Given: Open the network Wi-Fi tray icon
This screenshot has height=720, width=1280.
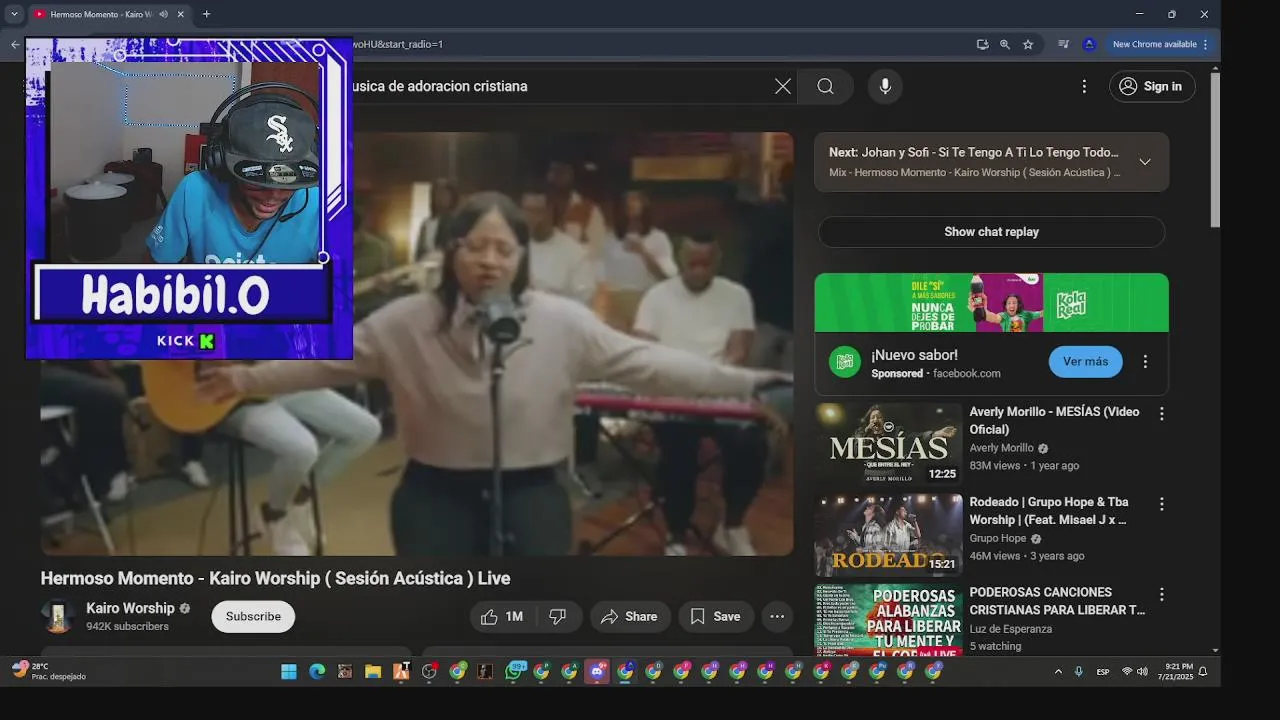Looking at the screenshot, I should click(x=1127, y=672).
